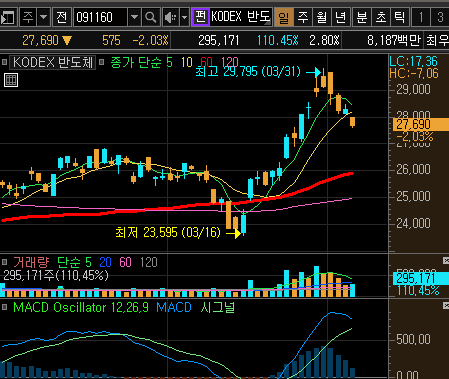
Task: Select the 주 weekly chart period tab
Action: 303,17
